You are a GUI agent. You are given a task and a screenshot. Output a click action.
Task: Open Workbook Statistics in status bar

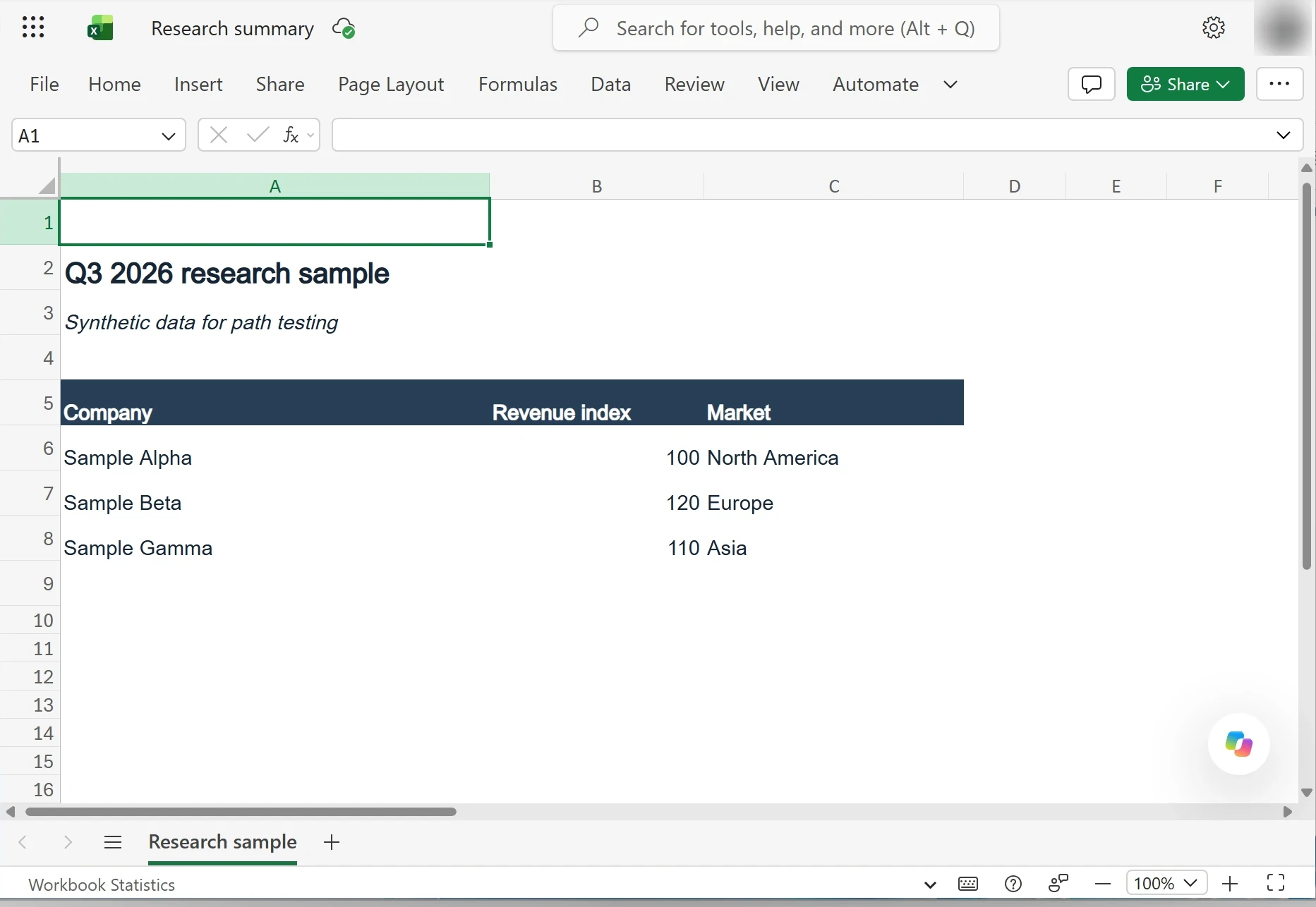tap(102, 884)
